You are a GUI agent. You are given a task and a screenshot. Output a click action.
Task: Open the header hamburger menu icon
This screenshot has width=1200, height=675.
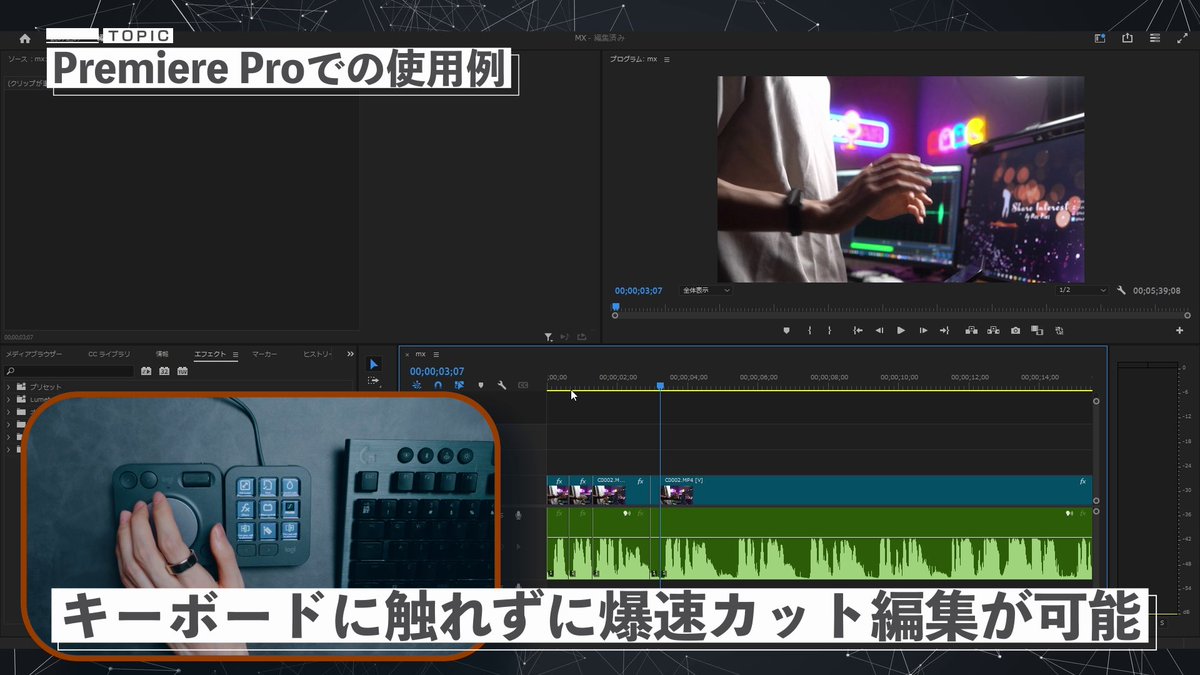[1154, 38]
